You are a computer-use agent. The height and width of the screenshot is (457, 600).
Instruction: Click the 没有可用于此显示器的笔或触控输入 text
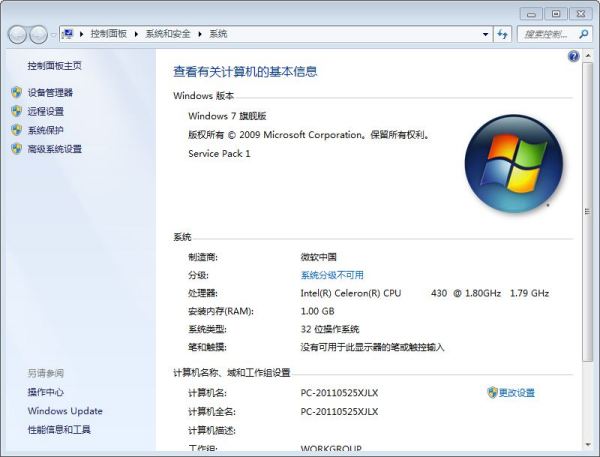click(x=372, y=347)
